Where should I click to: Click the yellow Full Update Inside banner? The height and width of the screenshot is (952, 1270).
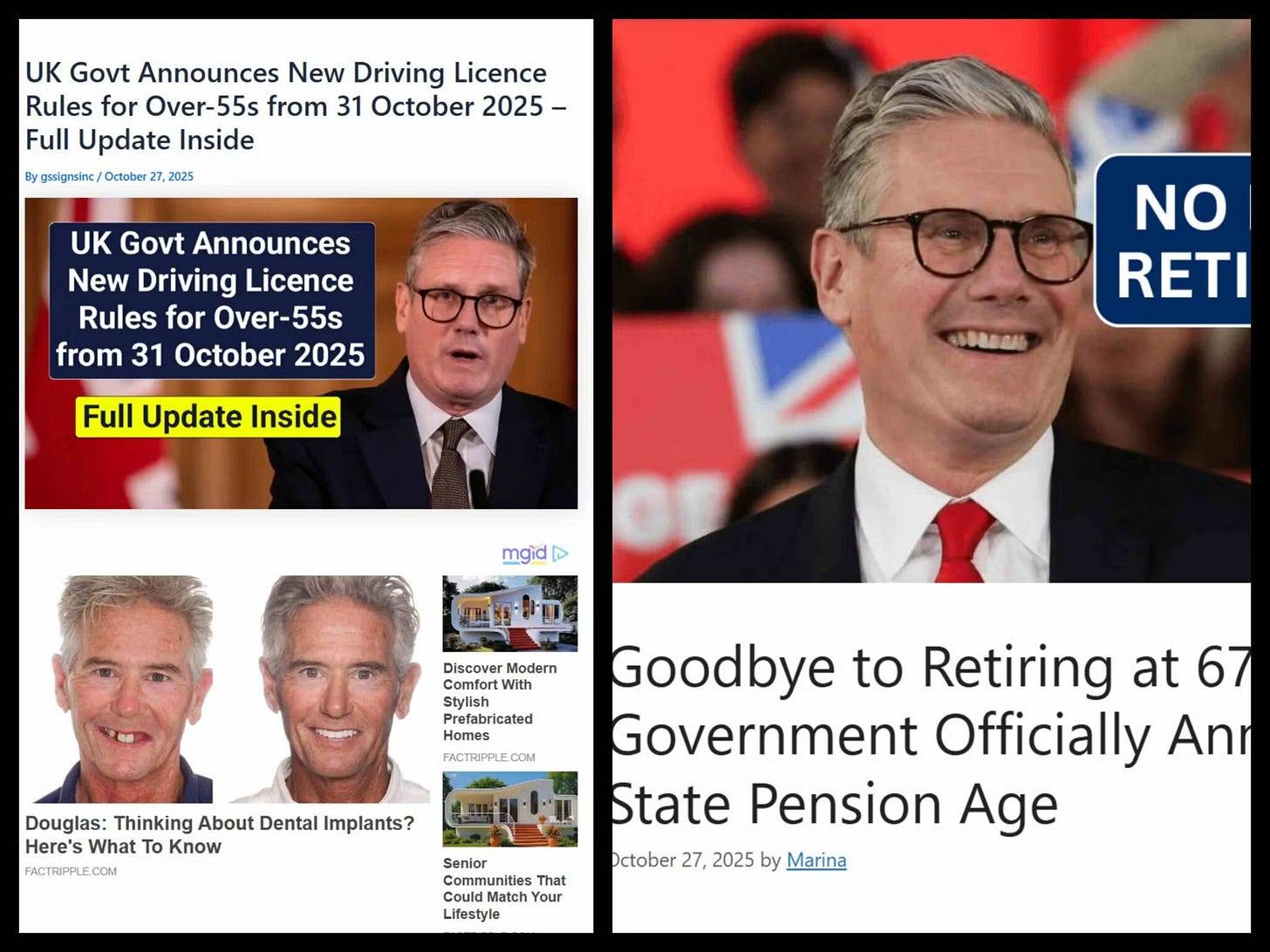208,417
